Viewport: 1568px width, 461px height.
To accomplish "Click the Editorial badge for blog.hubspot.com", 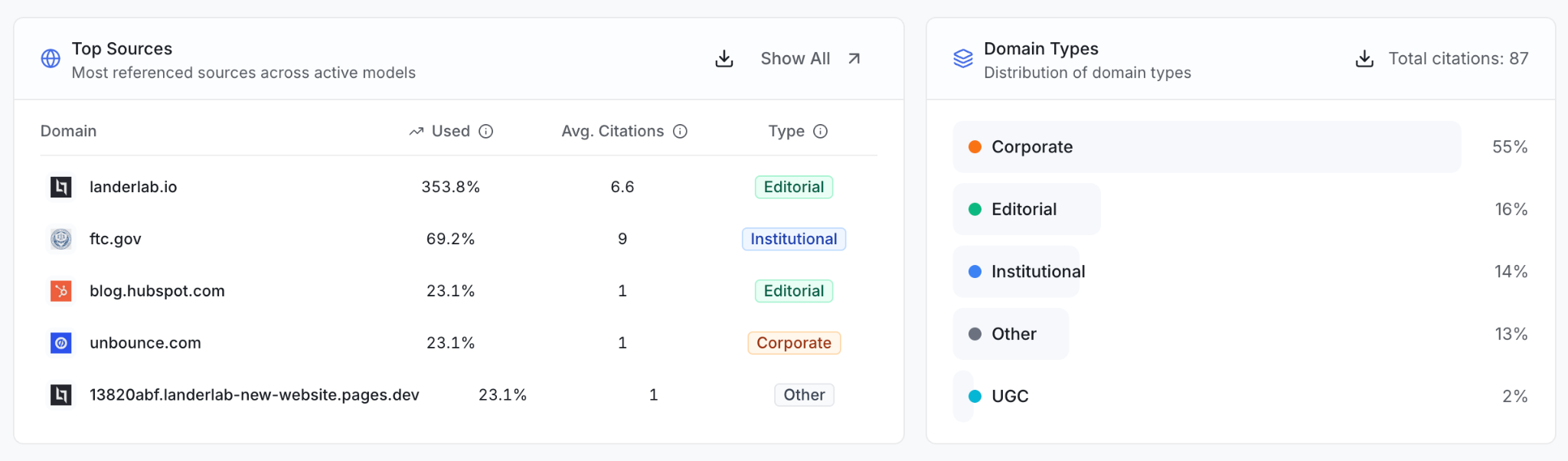I will 794,291.
